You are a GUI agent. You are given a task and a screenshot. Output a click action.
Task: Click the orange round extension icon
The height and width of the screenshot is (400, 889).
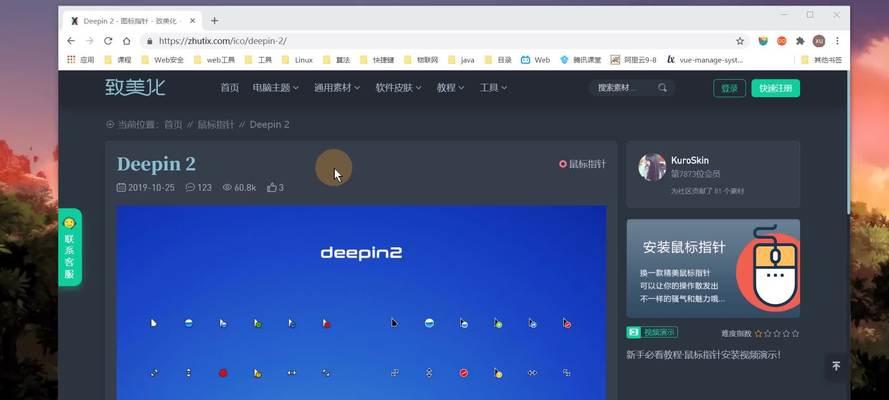(x=782, y=41)
